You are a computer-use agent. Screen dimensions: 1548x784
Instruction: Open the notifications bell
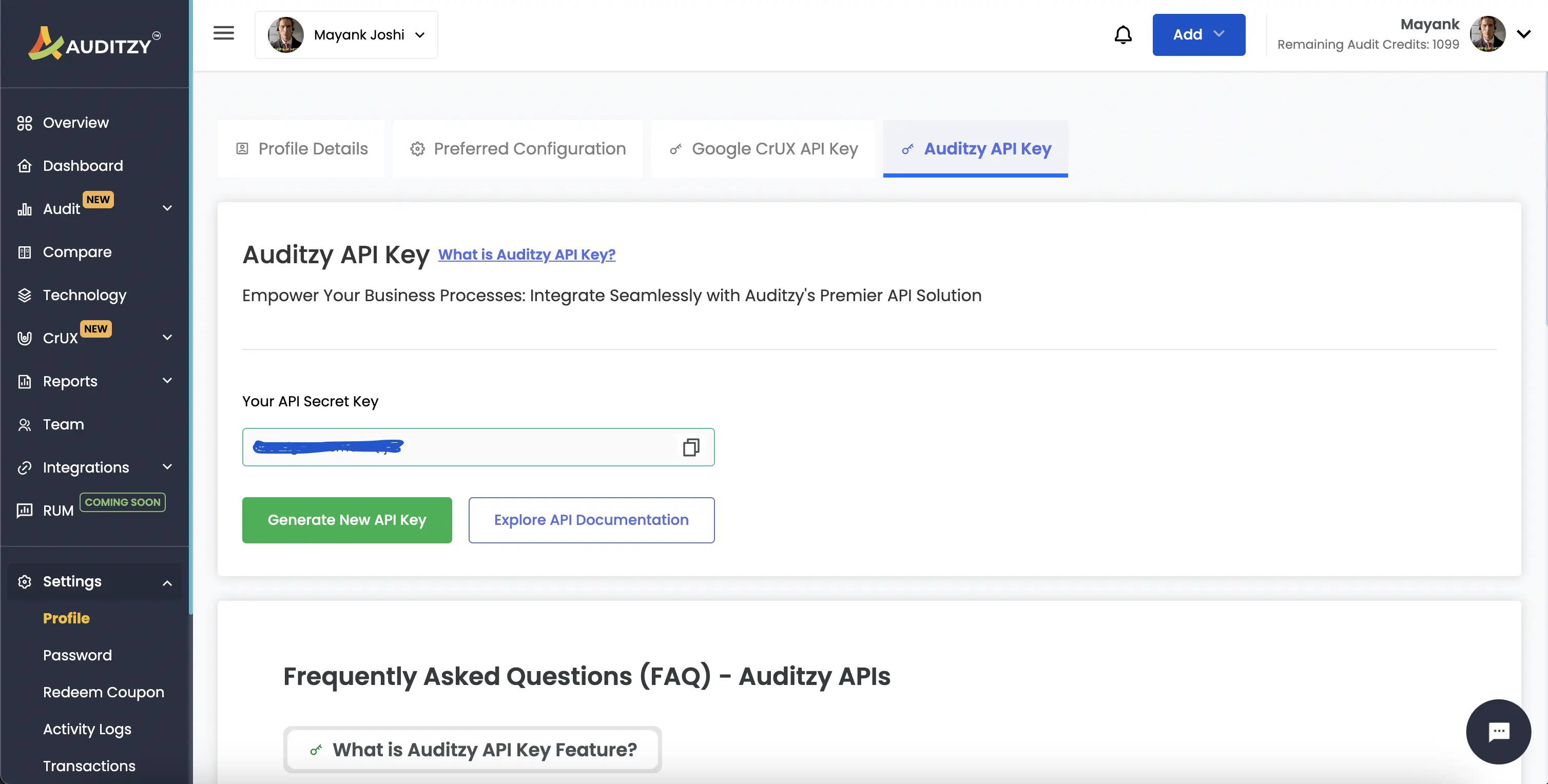coord(1123,35)
